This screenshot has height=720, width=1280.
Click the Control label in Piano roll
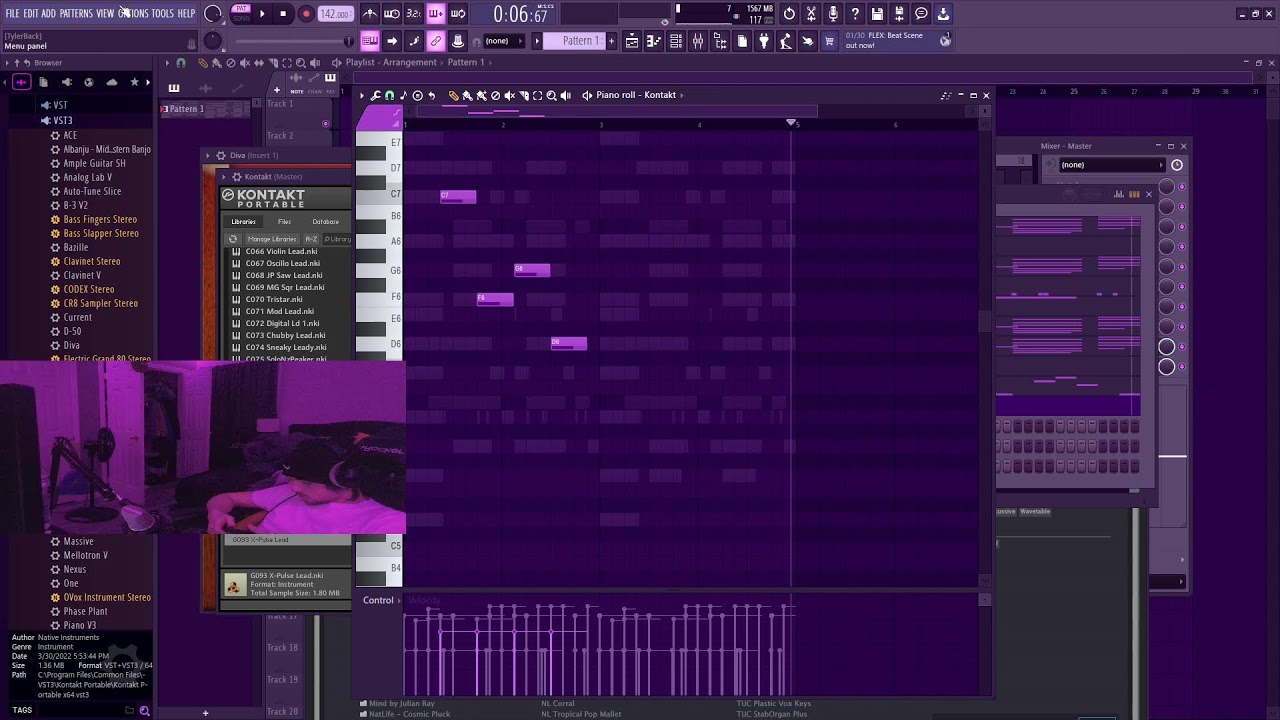click(378, 600)
